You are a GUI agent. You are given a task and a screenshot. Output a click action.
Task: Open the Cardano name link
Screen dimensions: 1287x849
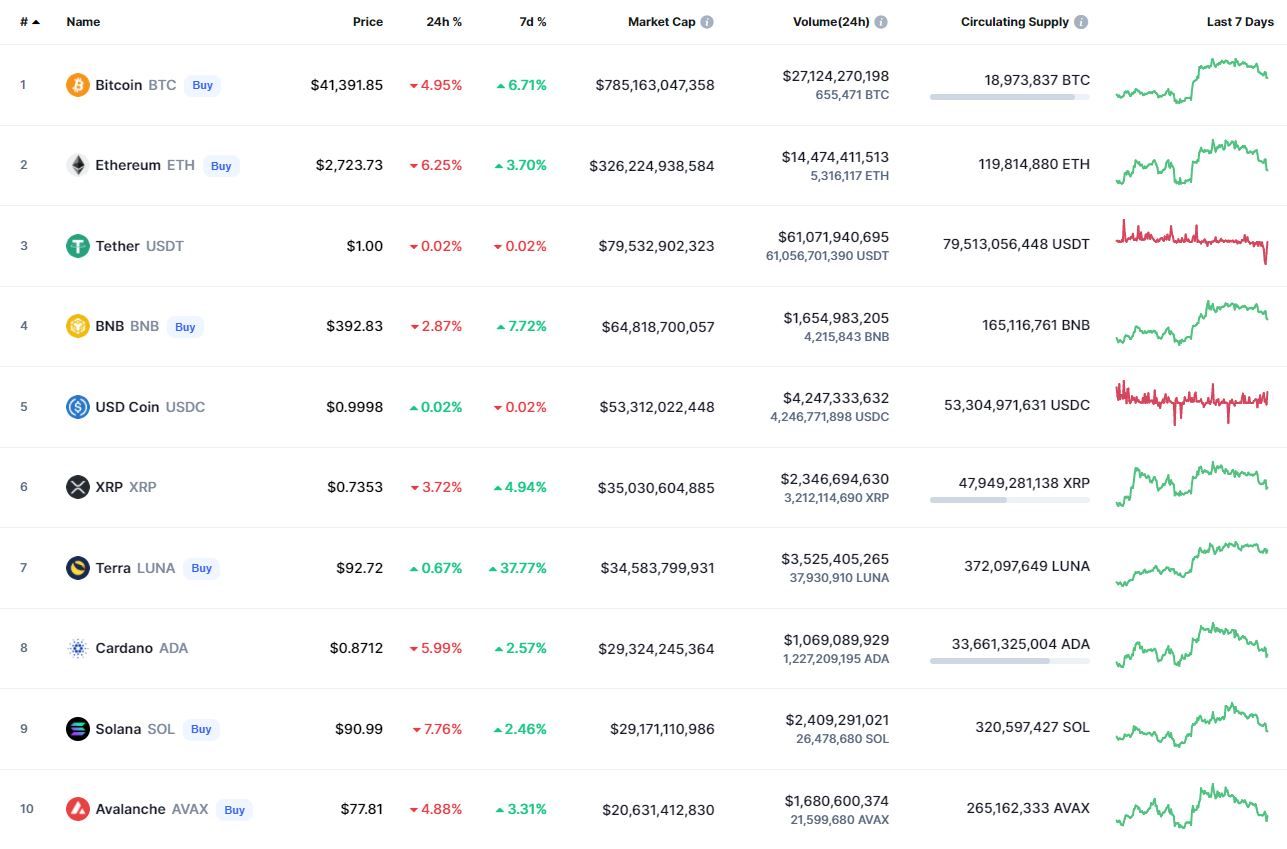[124, 648]
